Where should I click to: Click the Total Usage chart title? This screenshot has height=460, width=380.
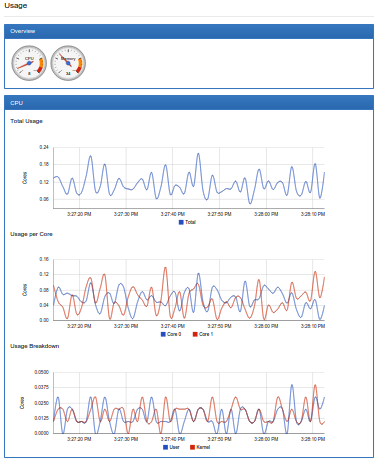click(26, 121)
